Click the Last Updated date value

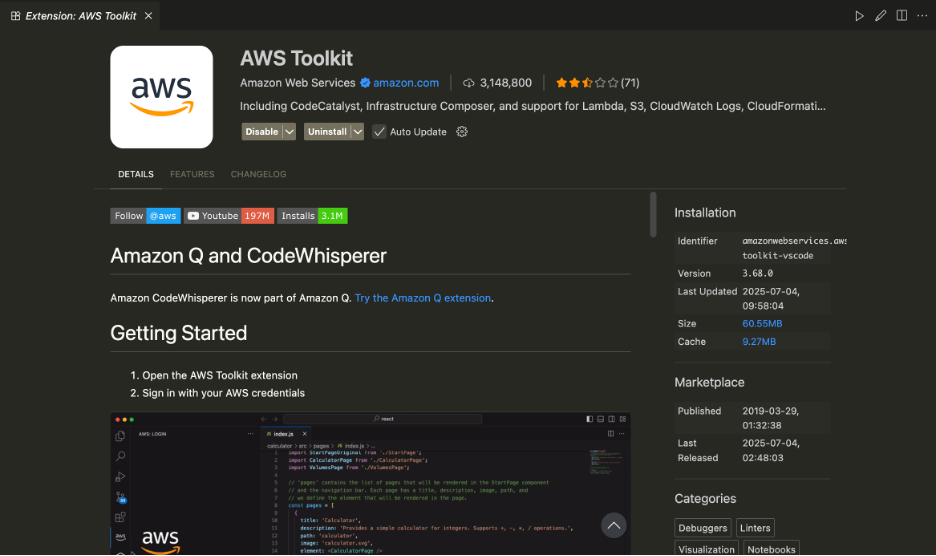tap(771, 299)
